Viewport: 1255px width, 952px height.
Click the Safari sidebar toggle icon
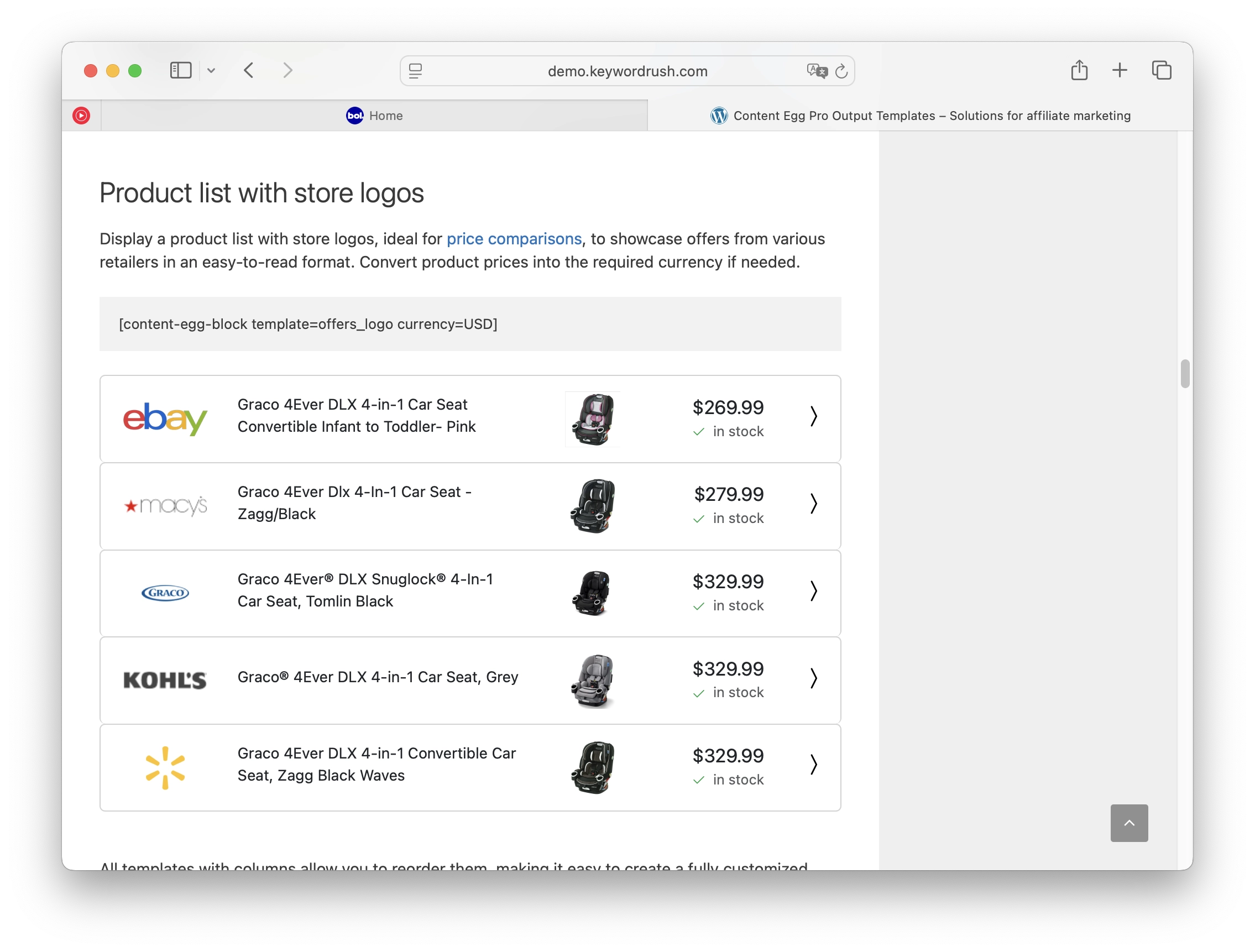click(x=180, y=70)
